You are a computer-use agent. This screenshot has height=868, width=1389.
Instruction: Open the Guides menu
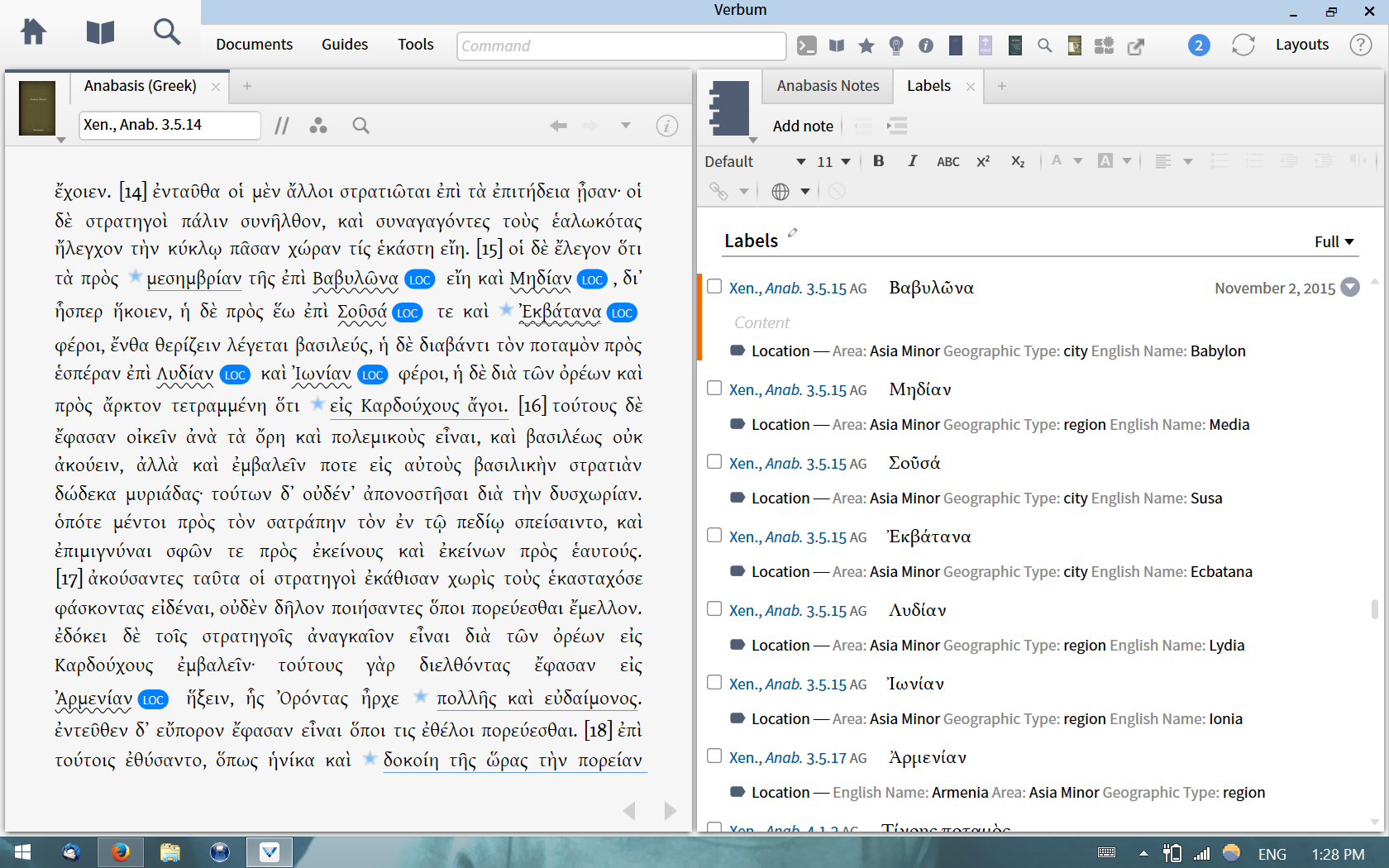coord(345,45)
